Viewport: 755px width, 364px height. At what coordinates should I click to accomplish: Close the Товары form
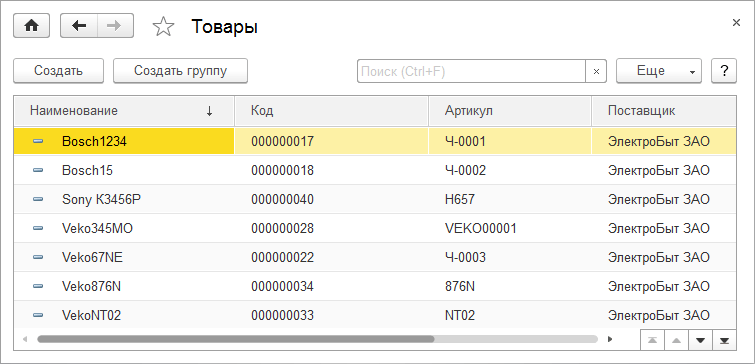click(736, 23)
